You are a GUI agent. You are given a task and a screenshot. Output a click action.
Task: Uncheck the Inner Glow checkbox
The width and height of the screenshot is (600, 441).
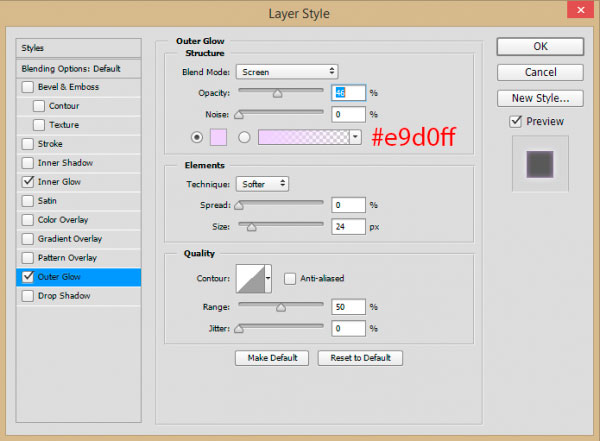[x=28, y=182]
